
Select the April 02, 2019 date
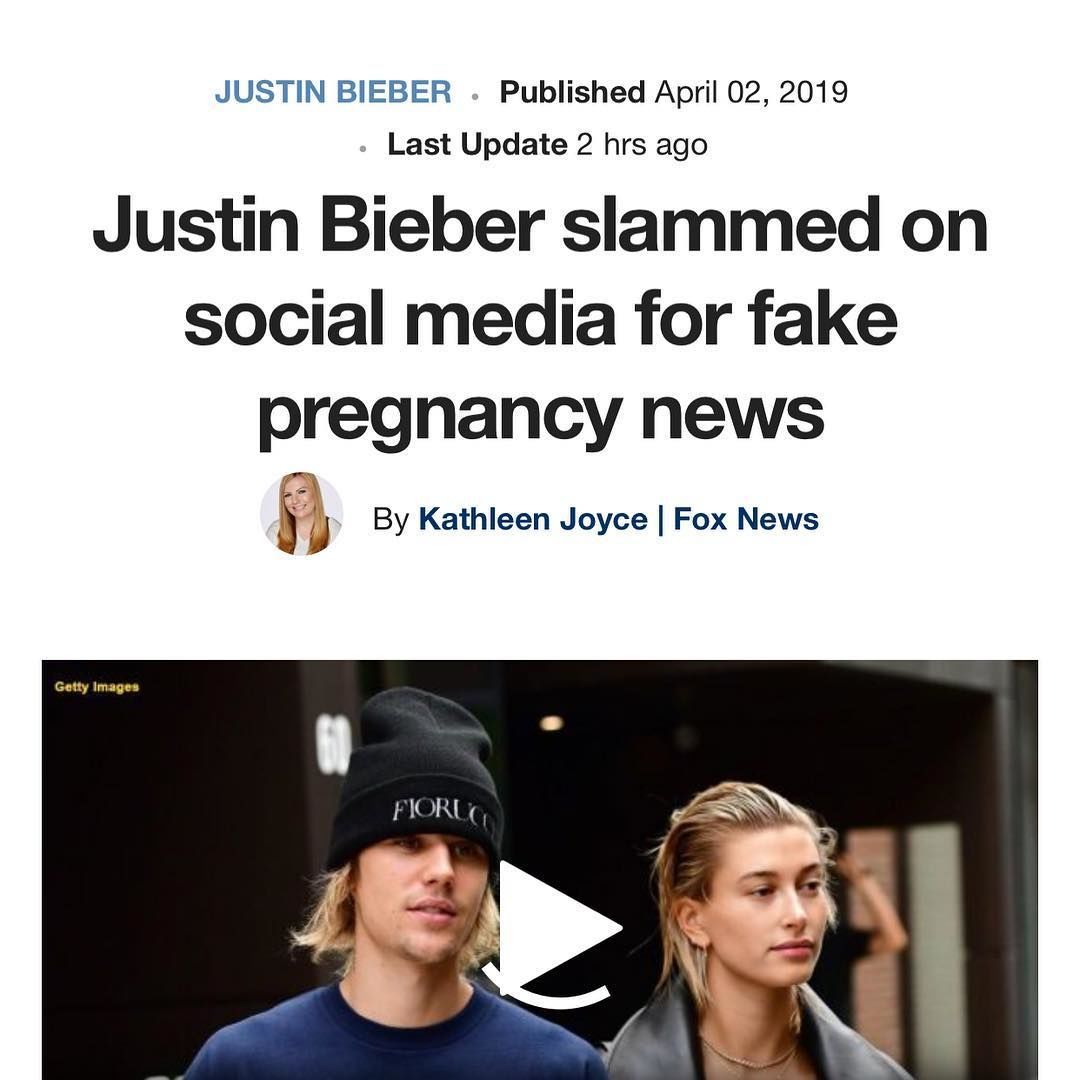tap(751, 92)
